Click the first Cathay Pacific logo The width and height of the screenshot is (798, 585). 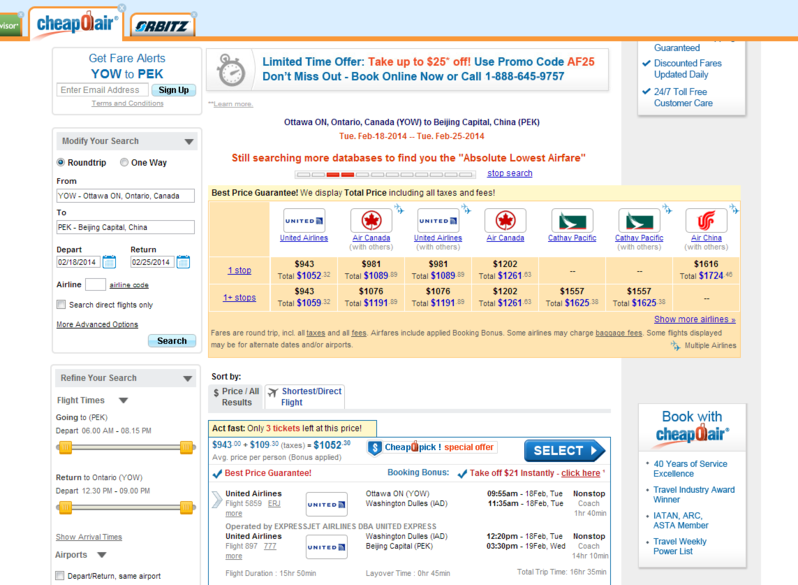pyautogui.click(x=572, y=221)
